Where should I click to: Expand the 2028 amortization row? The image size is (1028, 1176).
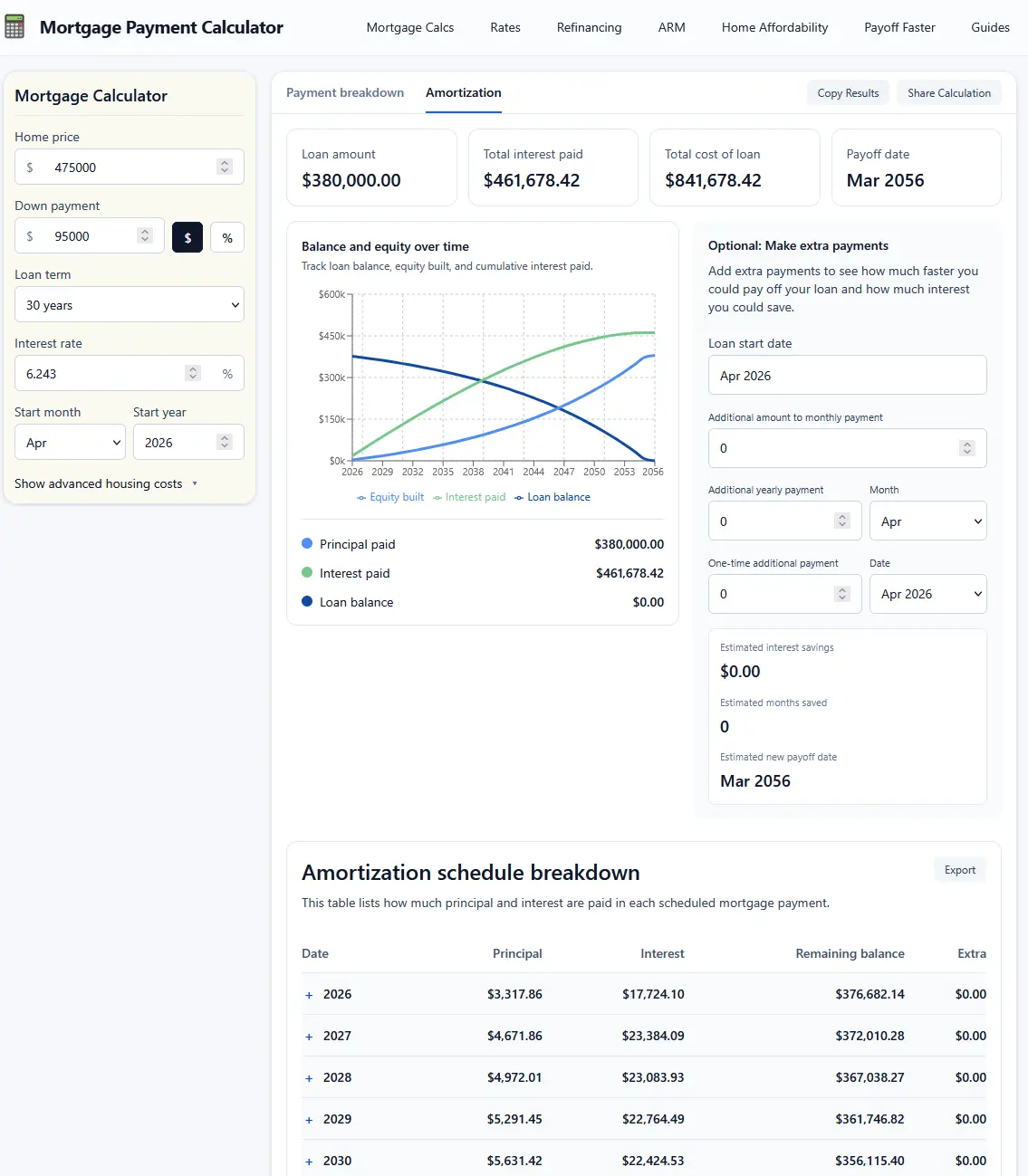coord(309,1078)
